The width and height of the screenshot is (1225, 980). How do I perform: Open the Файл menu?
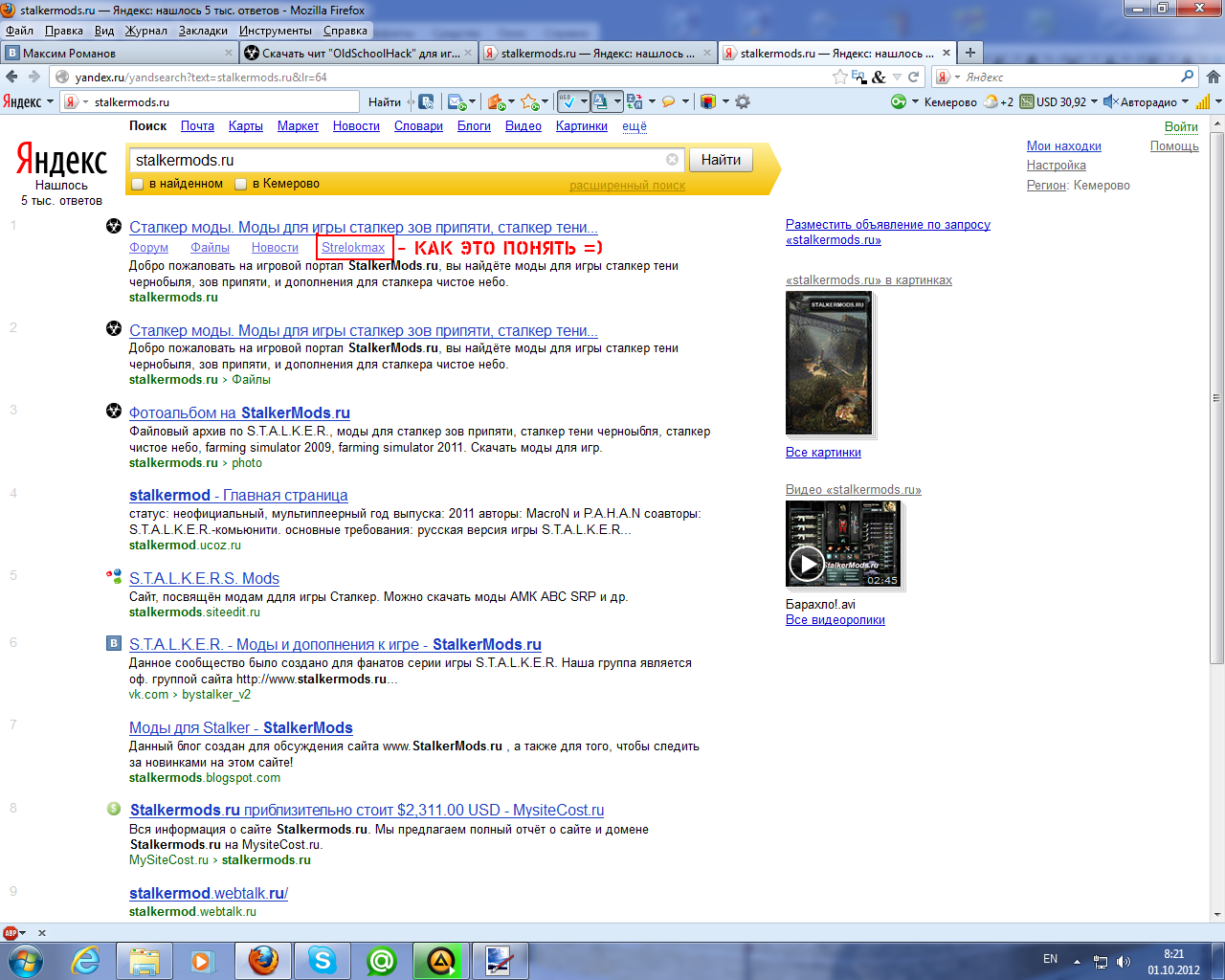[x=19, y=31]
